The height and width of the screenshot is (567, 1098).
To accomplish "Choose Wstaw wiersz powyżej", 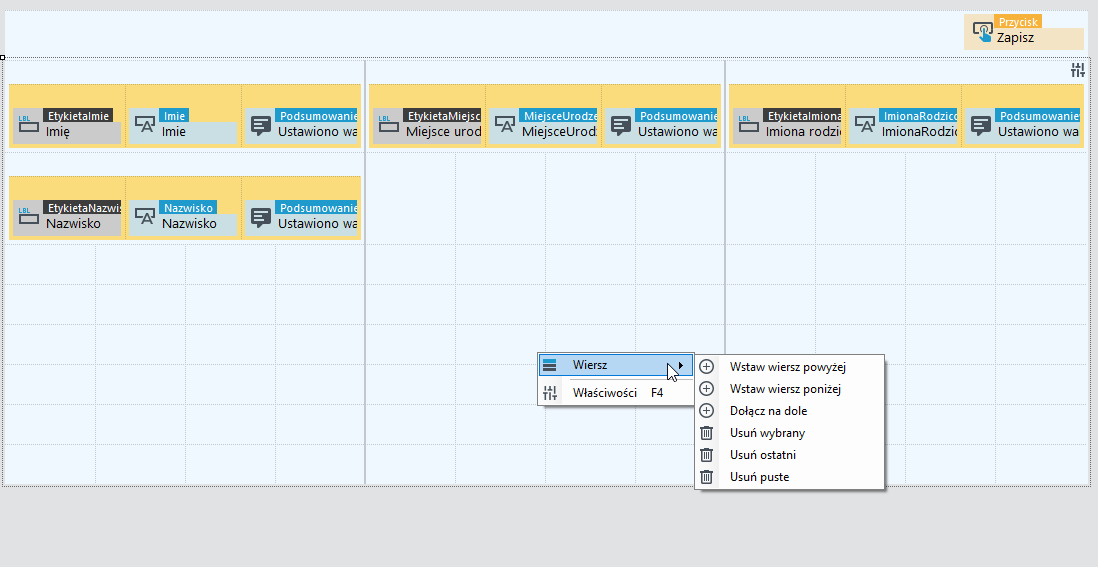I will (x=789, y=367).
